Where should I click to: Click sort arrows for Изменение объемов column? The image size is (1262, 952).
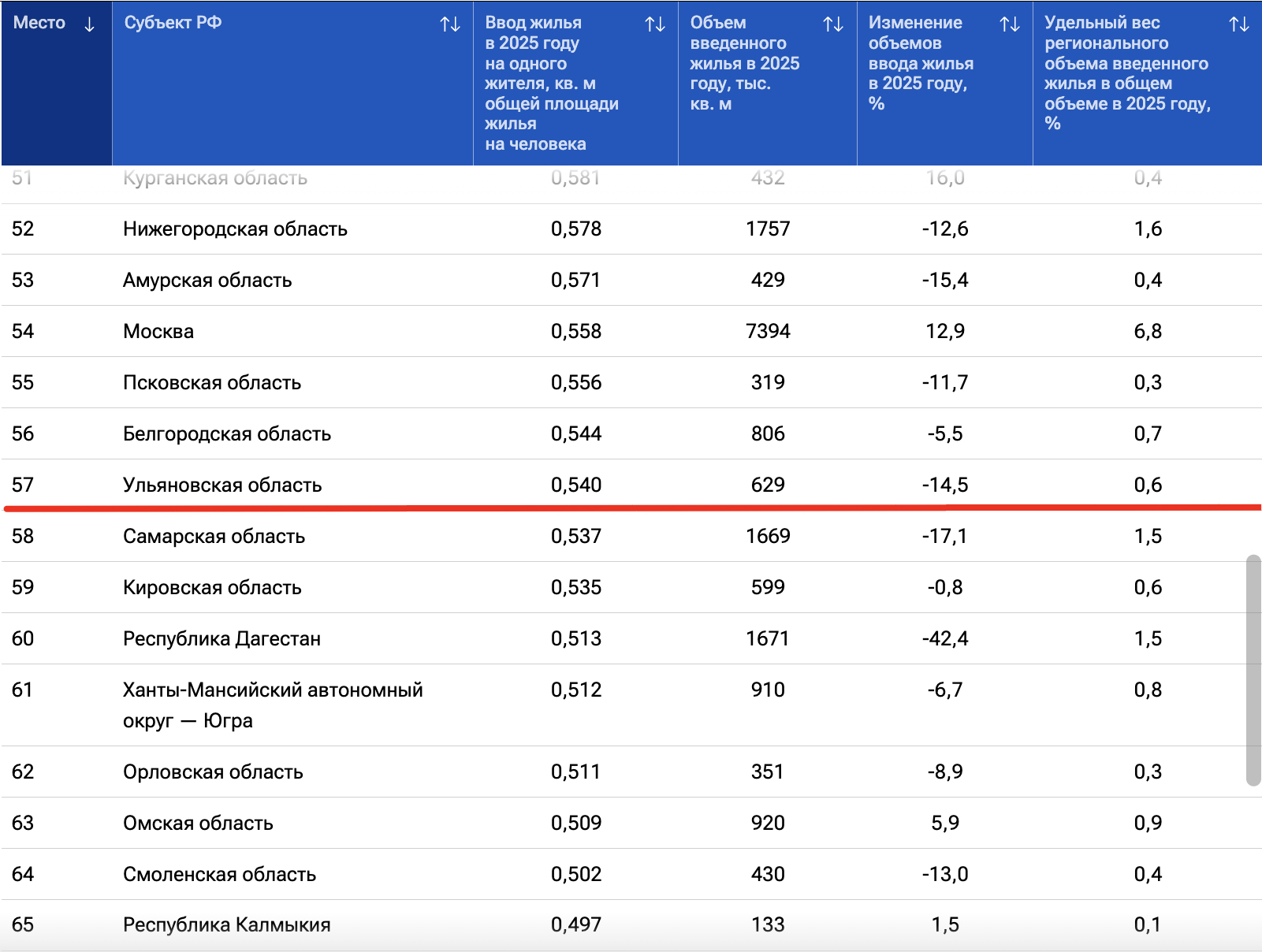coord(1010,24)
